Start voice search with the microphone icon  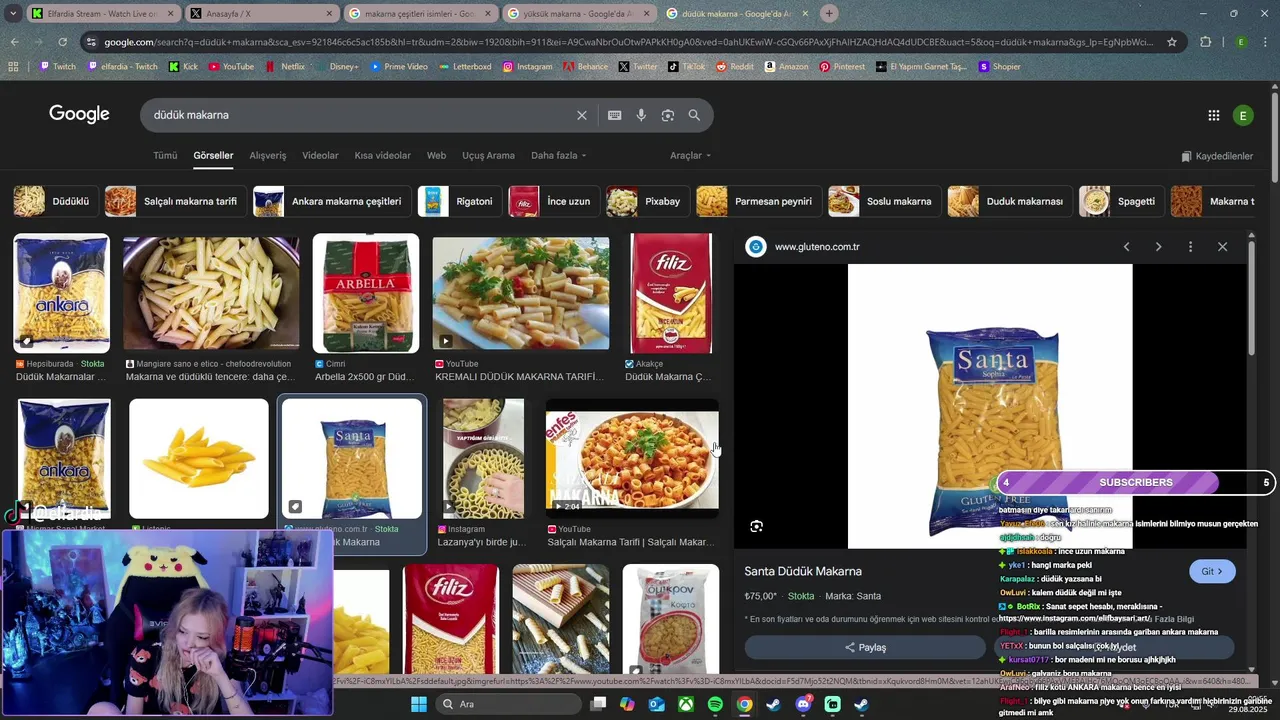pos(641,115)
